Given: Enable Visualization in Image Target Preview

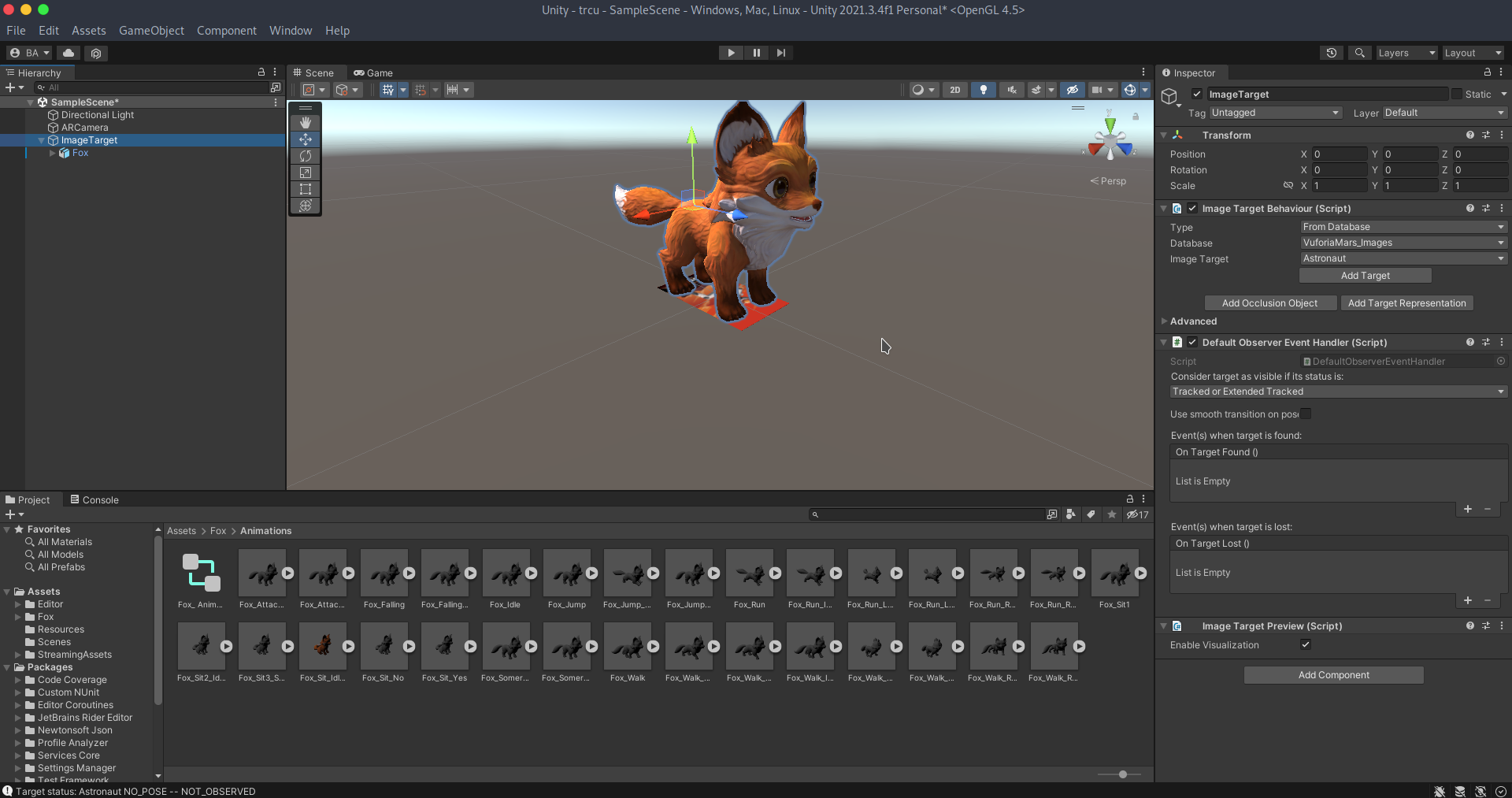Looking at the screenshot, I should pyautogui.click(x=1305, y=644).
